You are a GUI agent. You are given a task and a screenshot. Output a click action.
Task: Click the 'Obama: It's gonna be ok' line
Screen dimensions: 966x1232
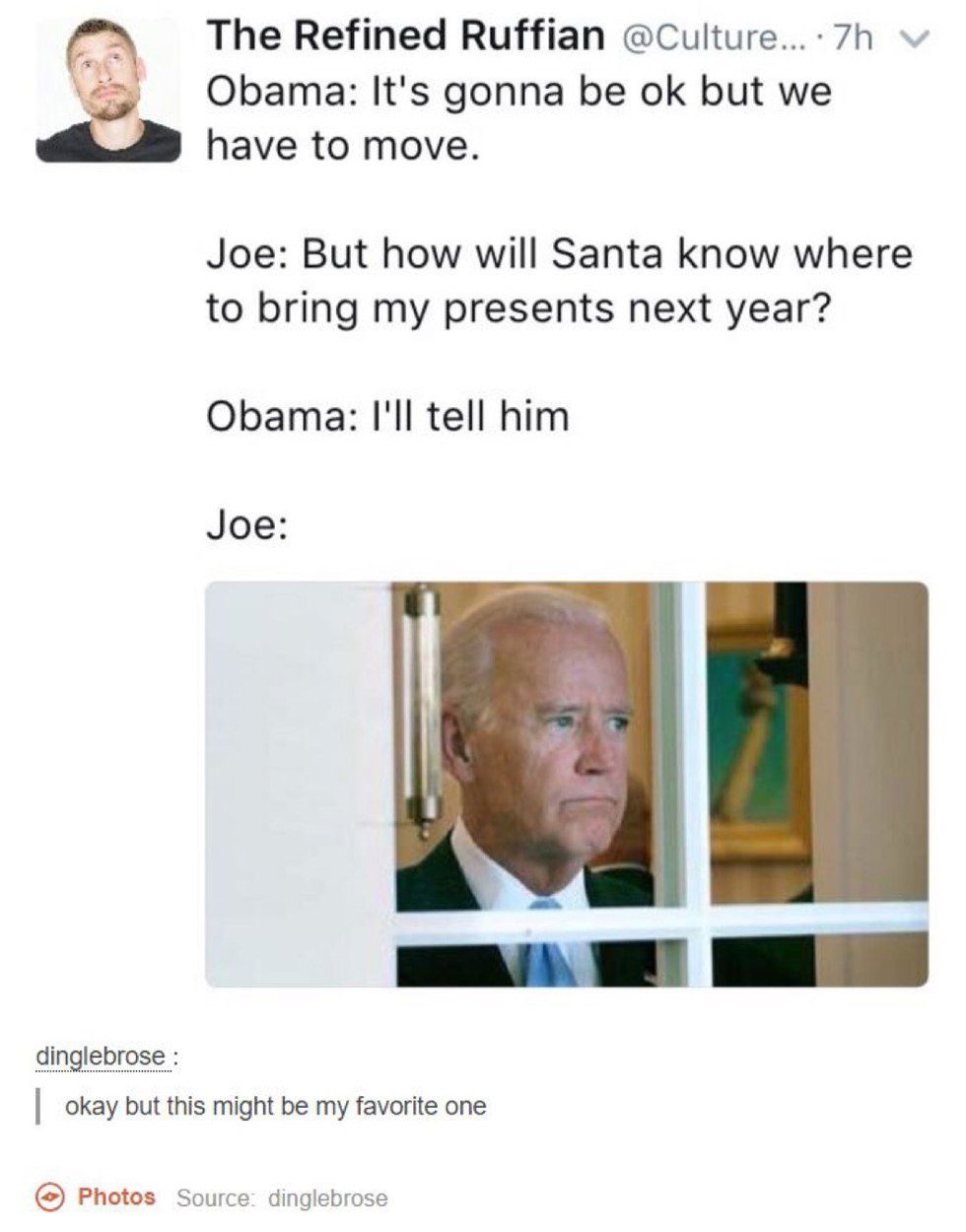point(519,92)
